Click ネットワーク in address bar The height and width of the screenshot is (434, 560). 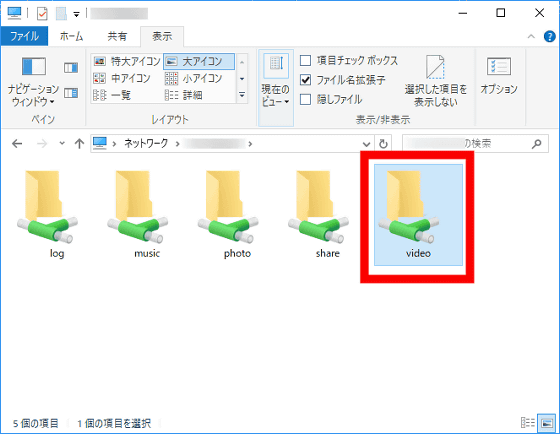pyautogui.click(x=146, y=144)
